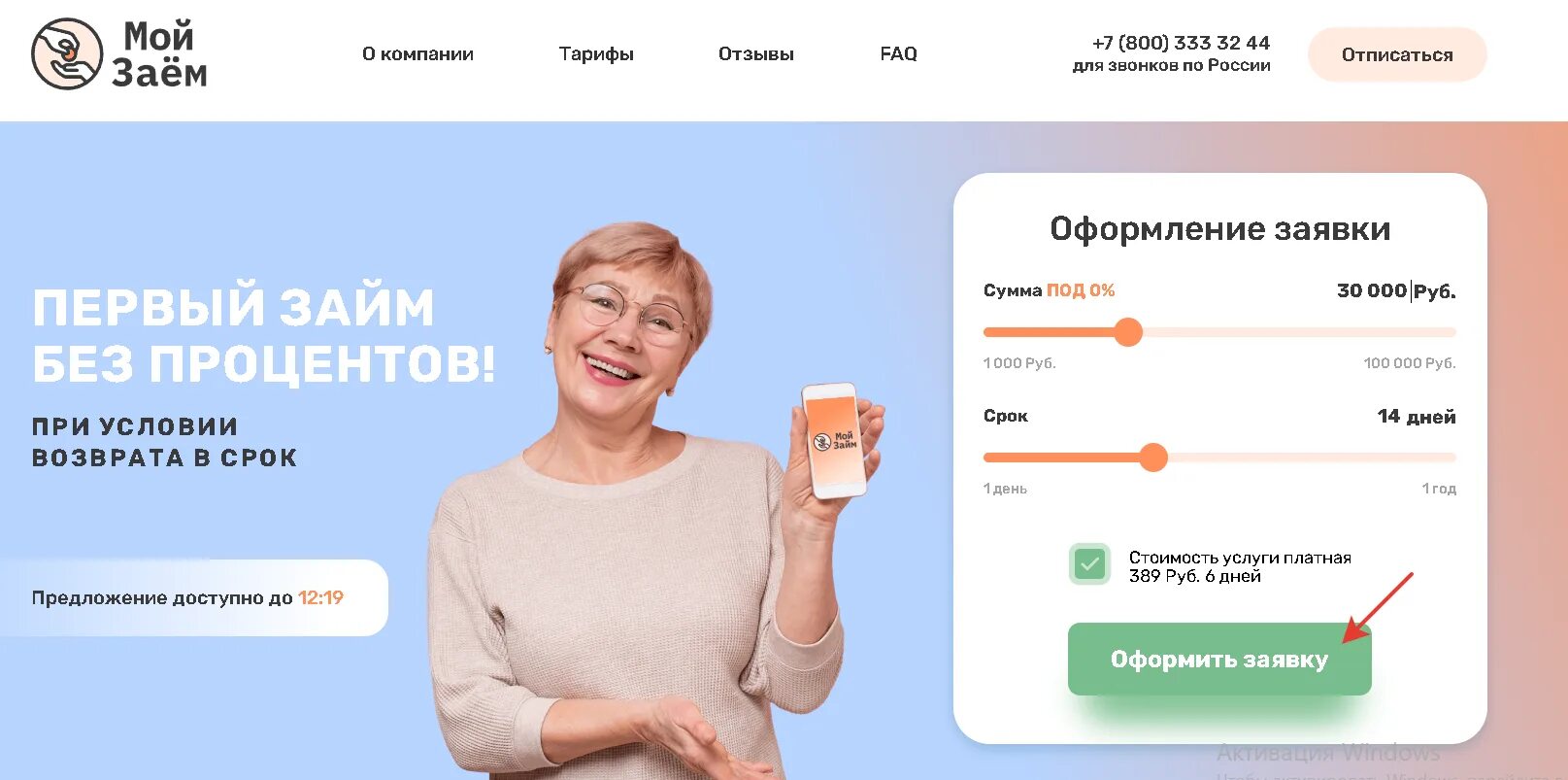The height and width of the screenshot is (780, 1568).
Task: Open the Отзывы page
Action: click(x=756, y=54)
